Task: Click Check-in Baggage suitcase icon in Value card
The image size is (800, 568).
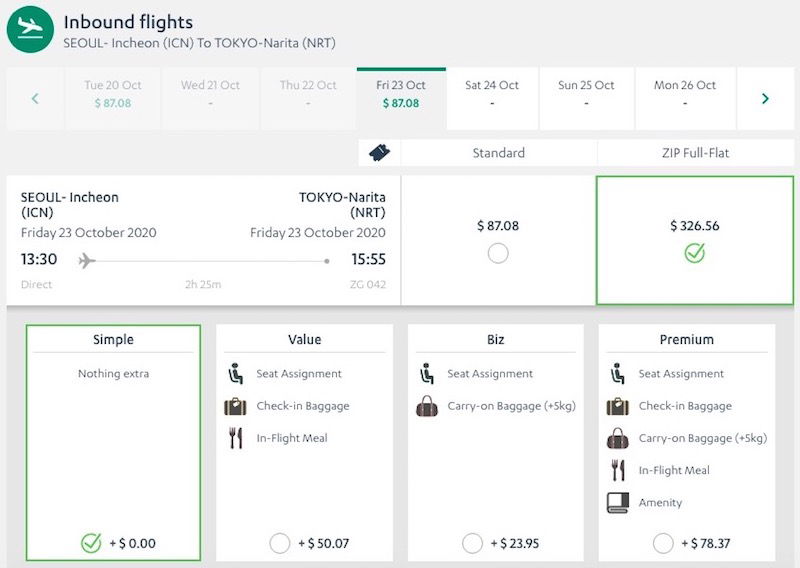Action: click(236, 406)
